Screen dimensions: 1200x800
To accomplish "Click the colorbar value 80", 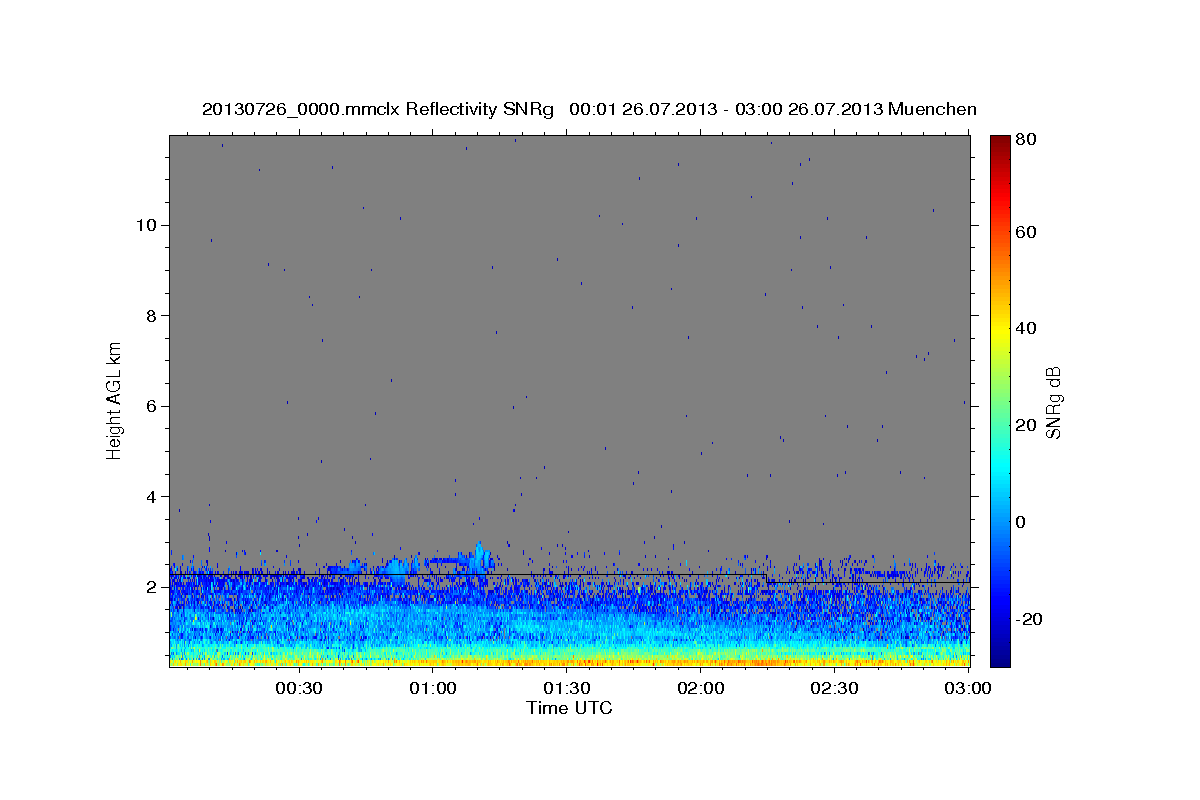I will 1025,141.
